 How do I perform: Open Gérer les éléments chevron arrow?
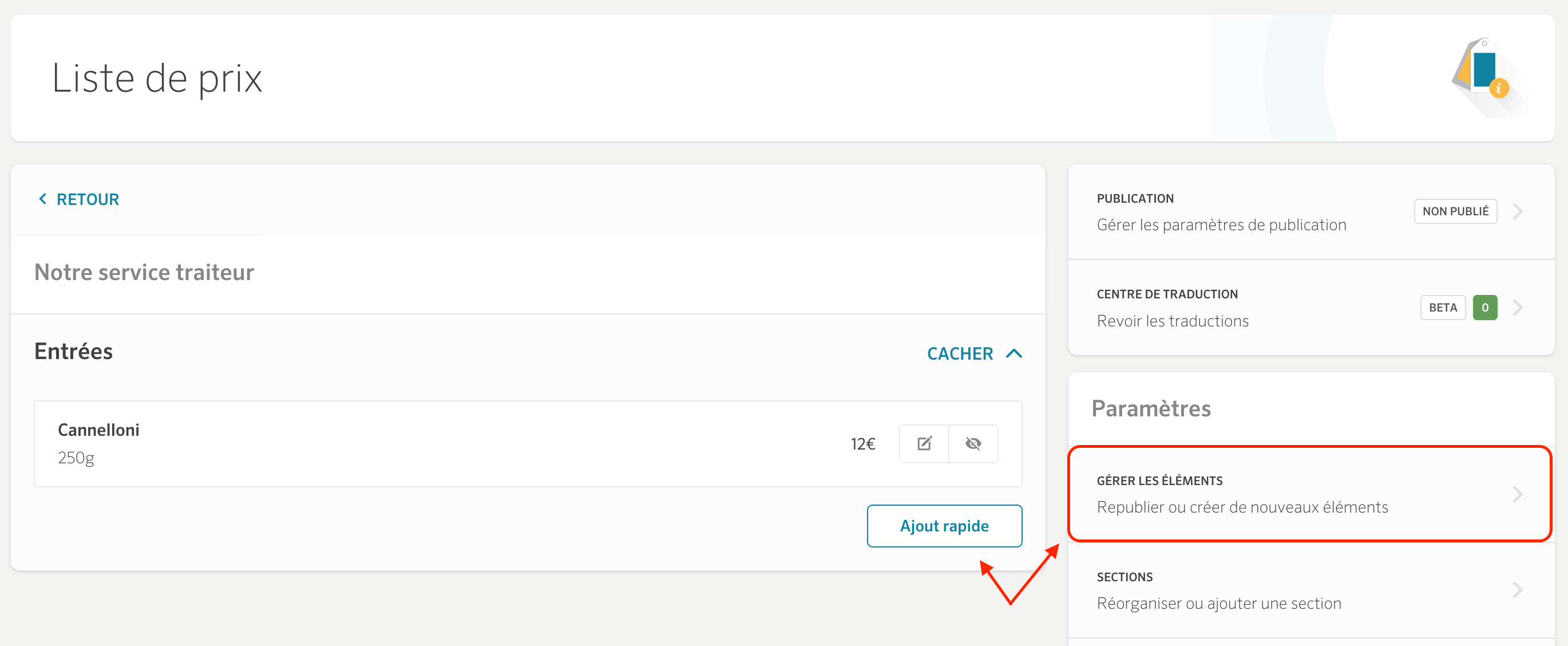[x=1518, y=494]
